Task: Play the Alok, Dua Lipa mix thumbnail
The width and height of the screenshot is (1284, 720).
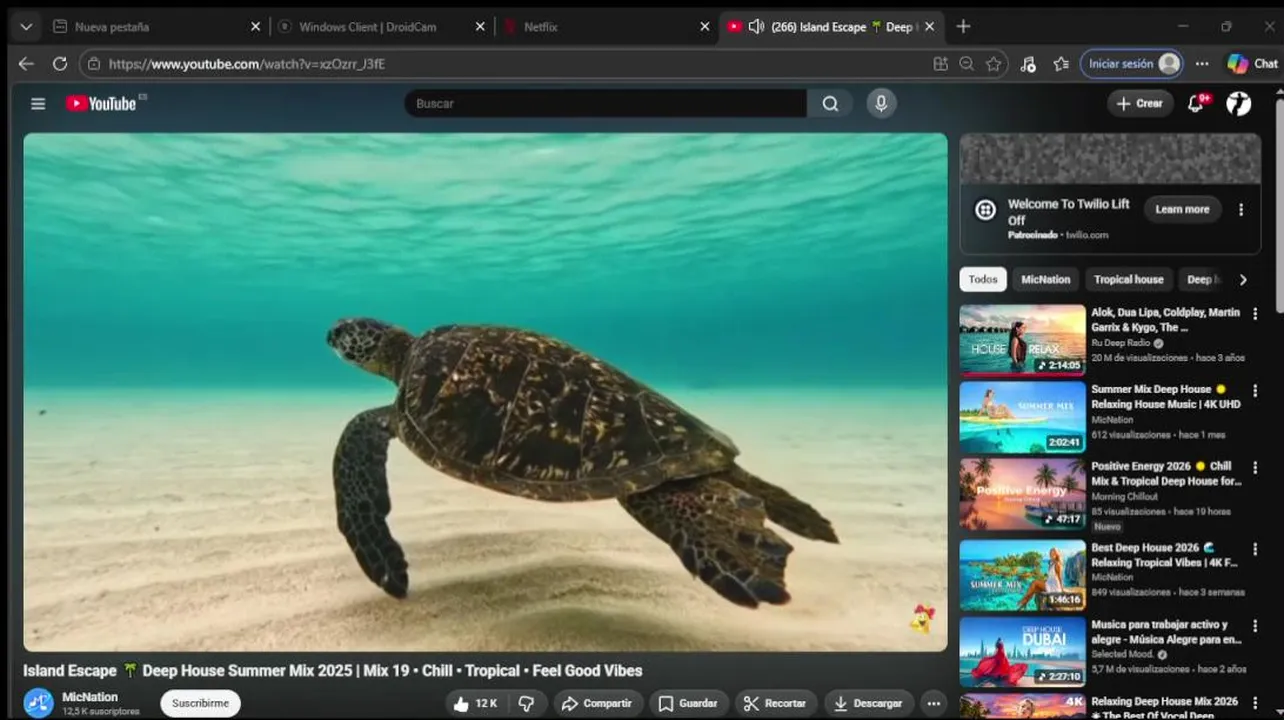Action: [1022, 340]
